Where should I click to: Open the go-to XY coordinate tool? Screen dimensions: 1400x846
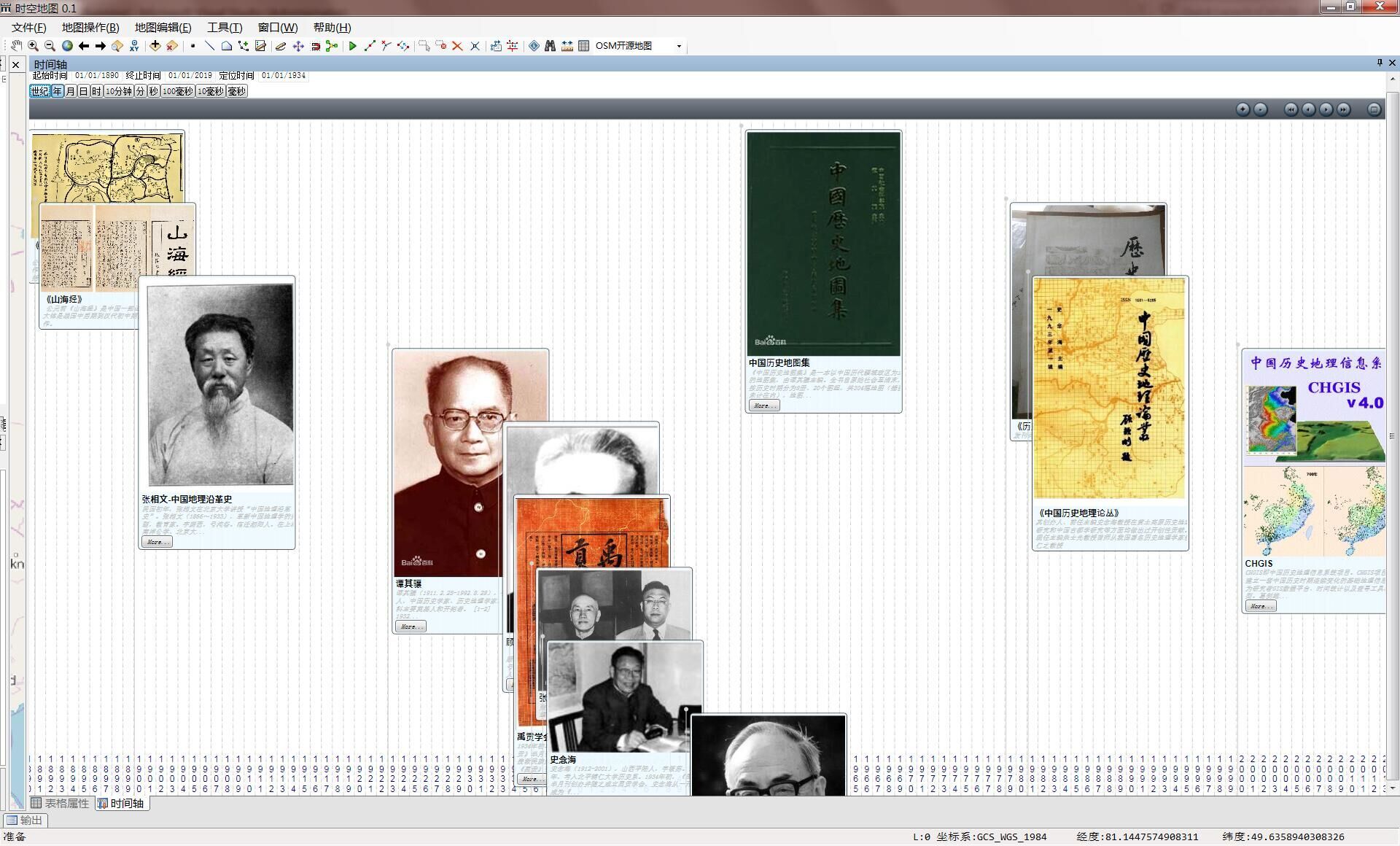click(134, 46)
